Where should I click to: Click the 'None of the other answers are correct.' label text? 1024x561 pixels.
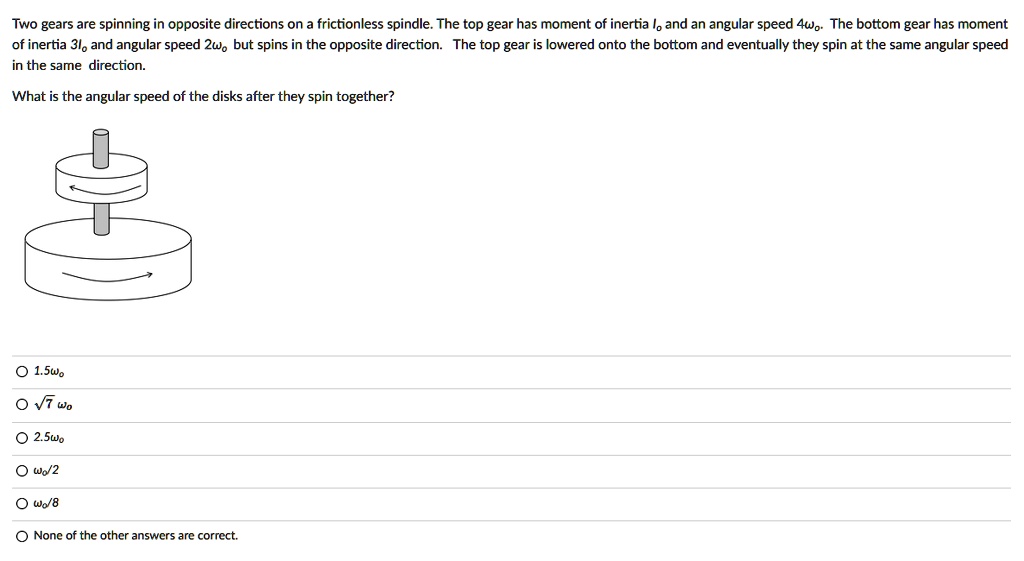point(136,536)
